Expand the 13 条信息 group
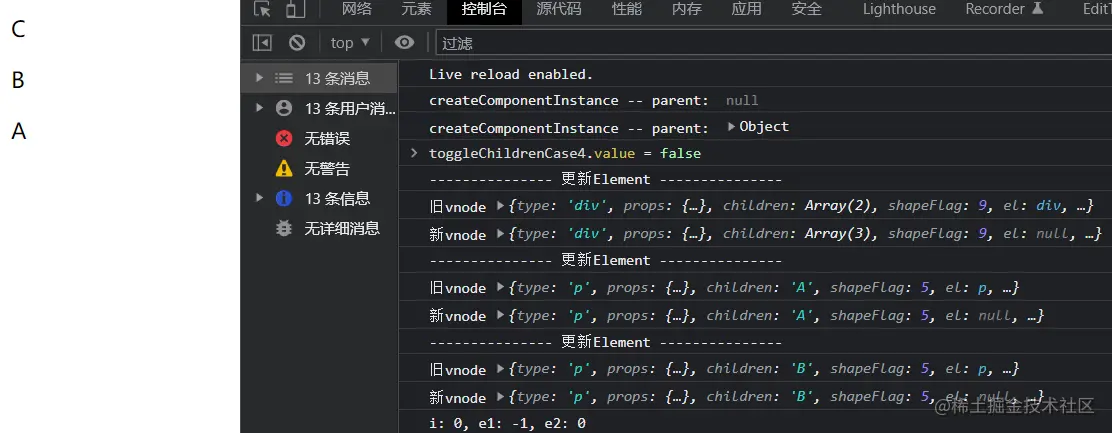The height and width of the screenshot is (433, 1112). [260, 198]
